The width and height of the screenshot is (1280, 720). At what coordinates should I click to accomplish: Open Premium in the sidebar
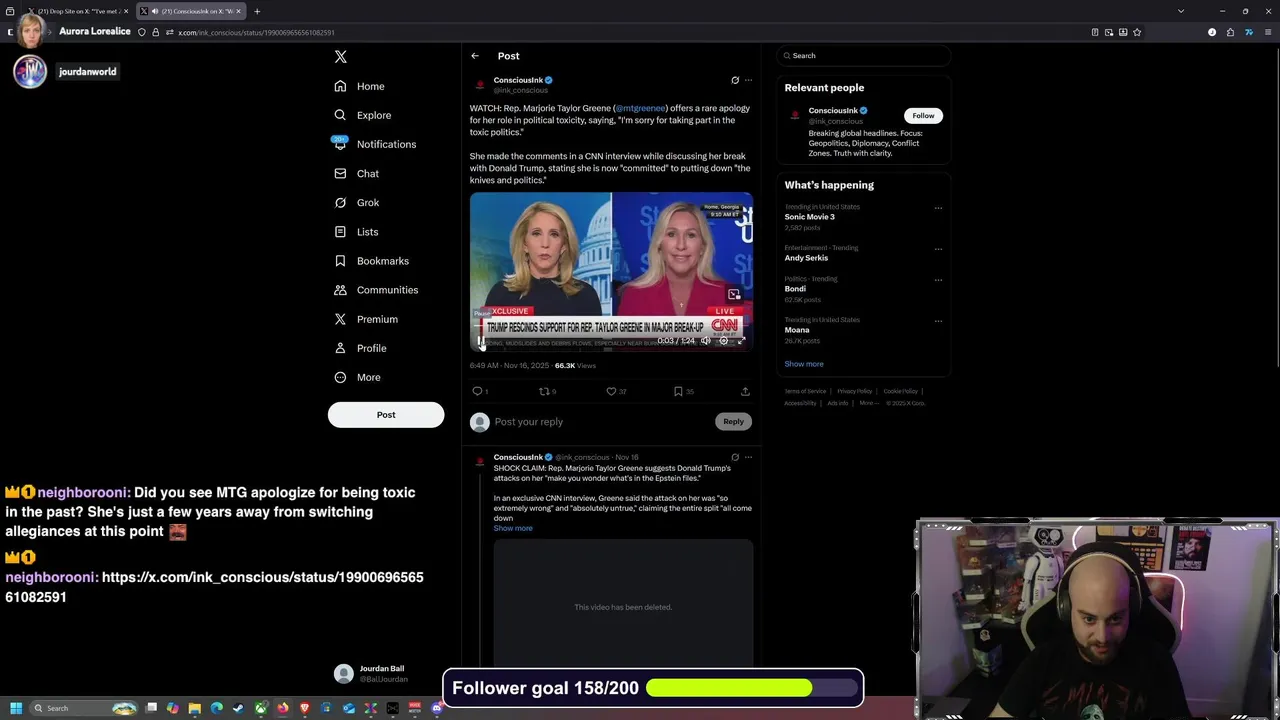click(x=366, y=319)
